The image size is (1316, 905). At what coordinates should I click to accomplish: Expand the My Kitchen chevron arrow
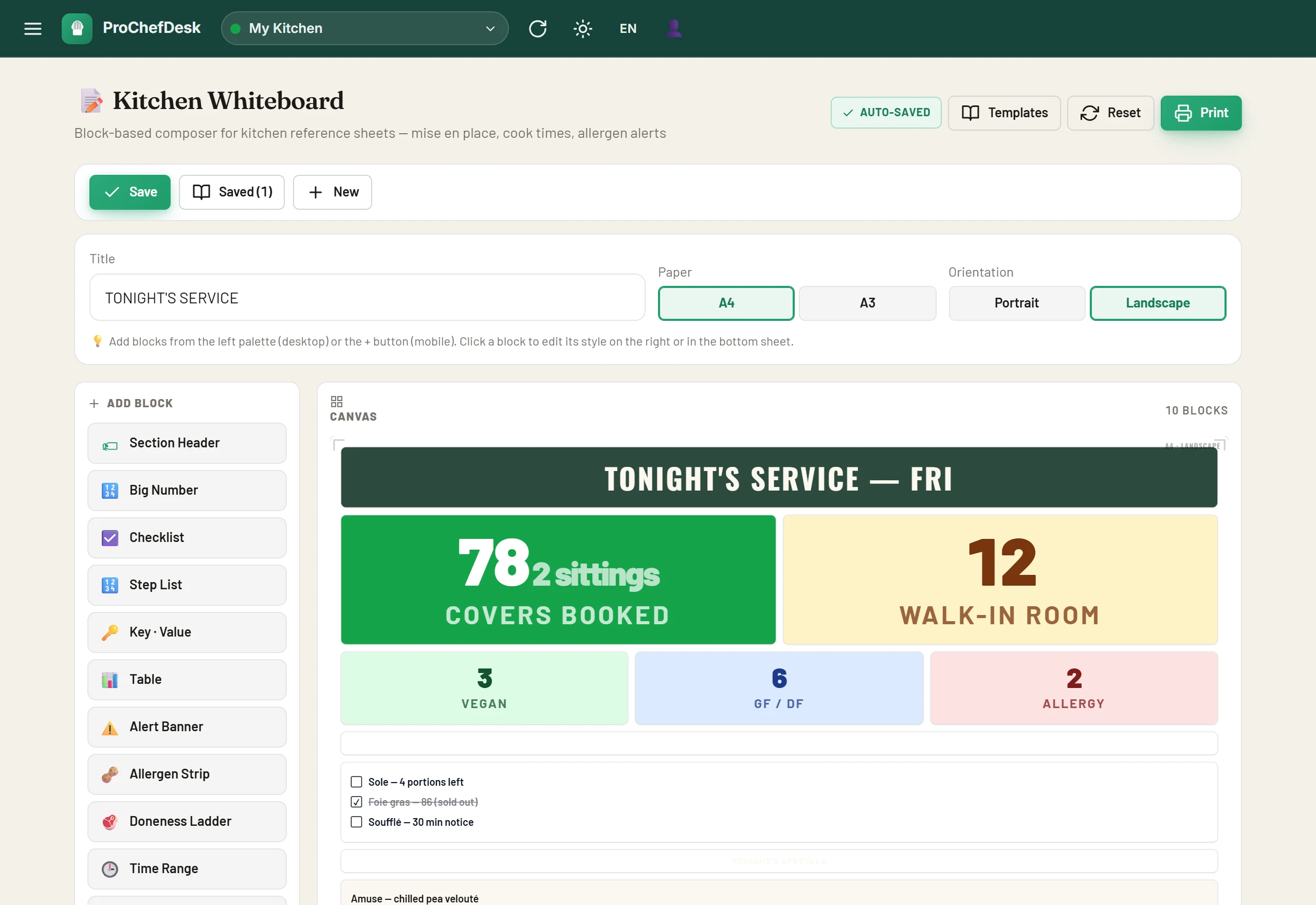[x=490, y=28]
